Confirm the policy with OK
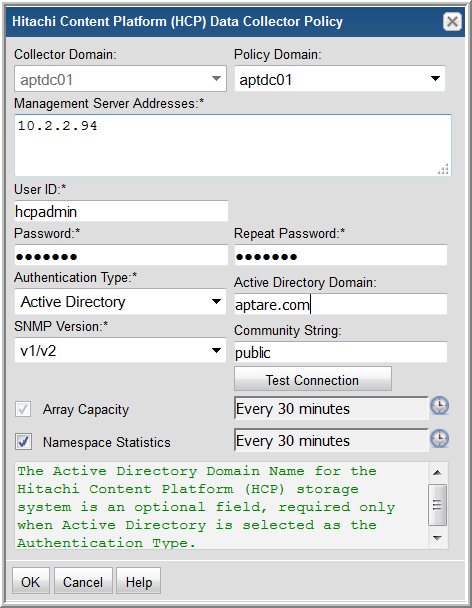This screenshot has width=472, height=608. click(31, 581)
